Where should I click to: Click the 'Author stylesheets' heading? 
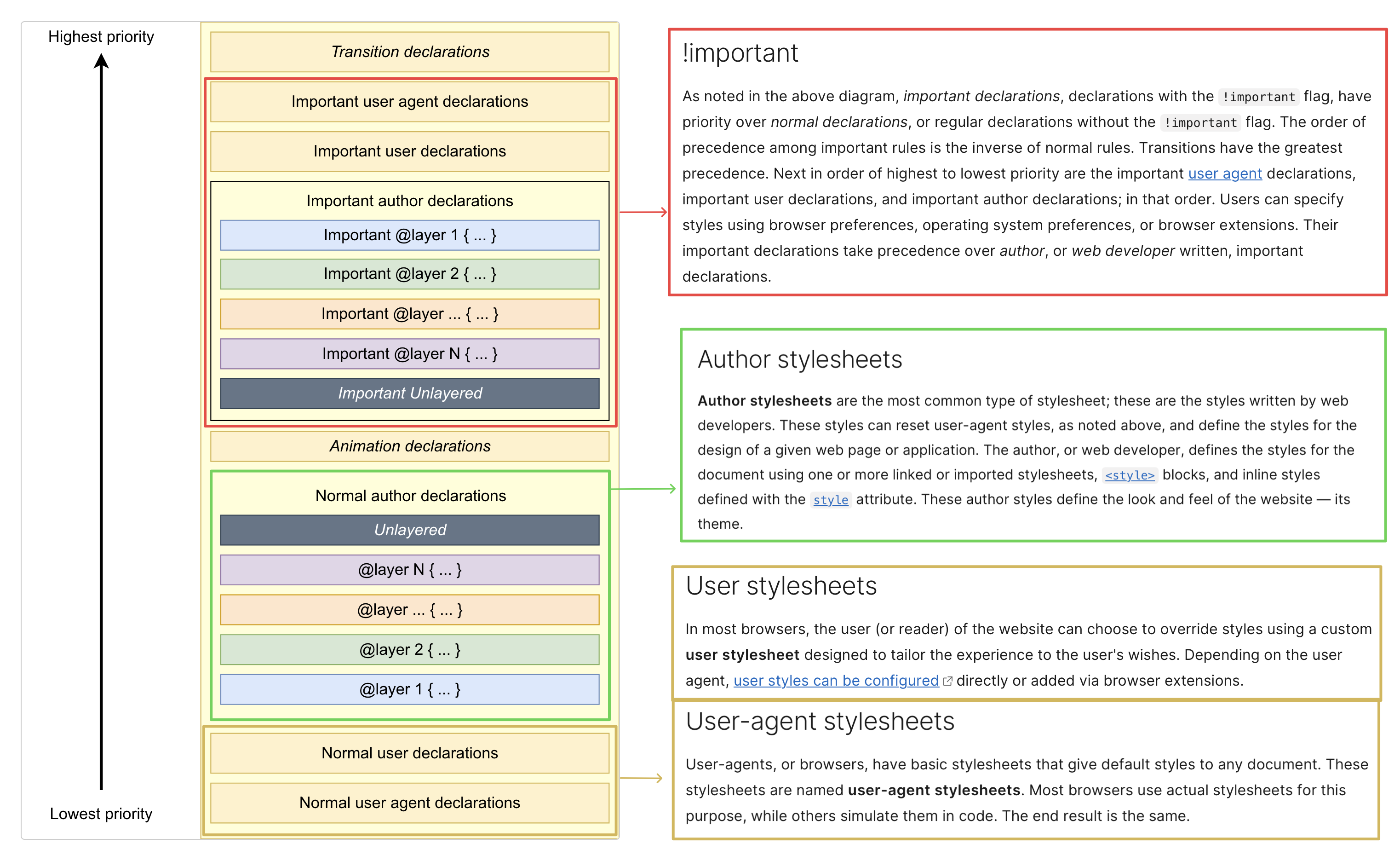point(799,360)
